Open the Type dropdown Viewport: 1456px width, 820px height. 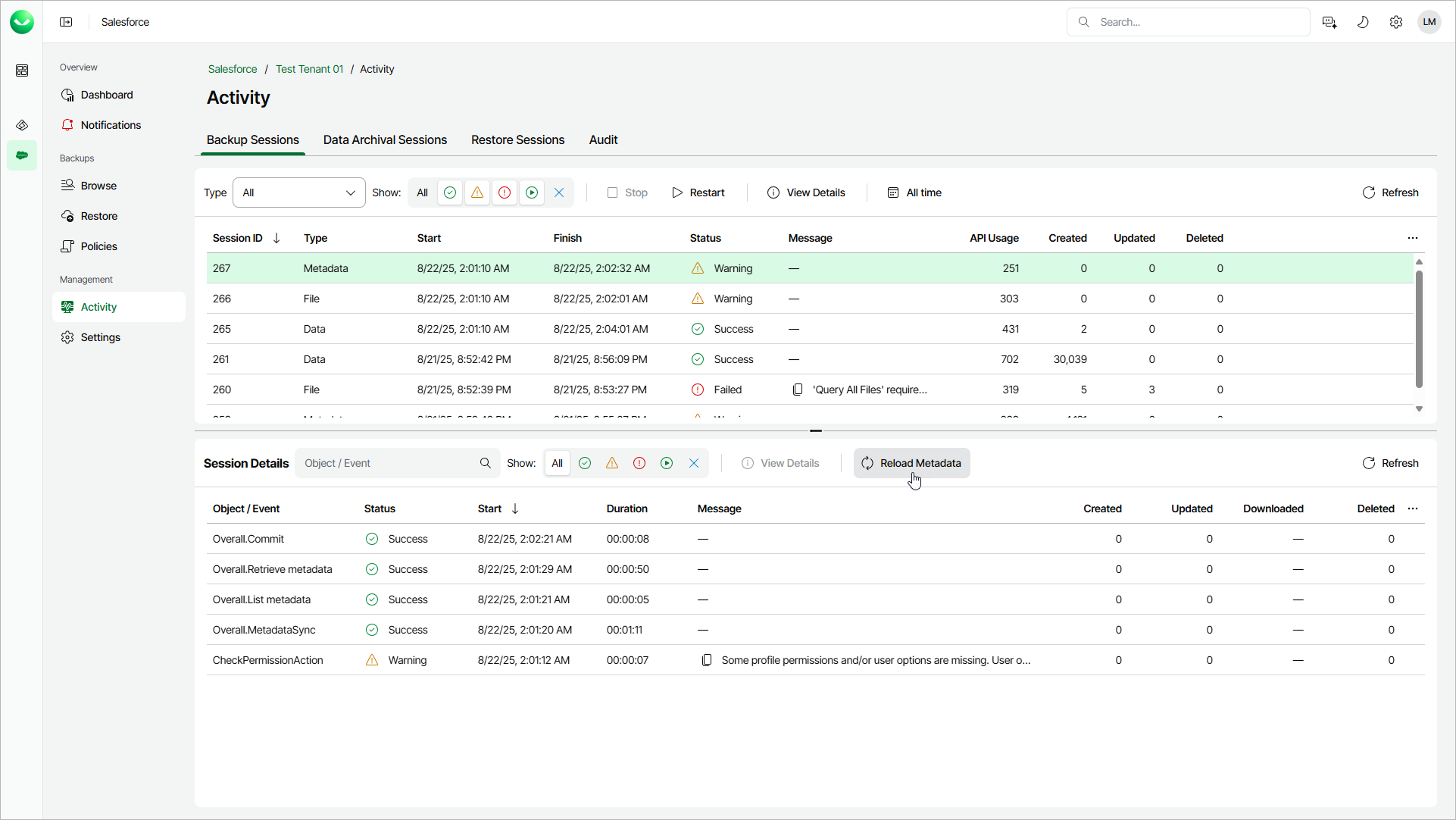(299, 192)
